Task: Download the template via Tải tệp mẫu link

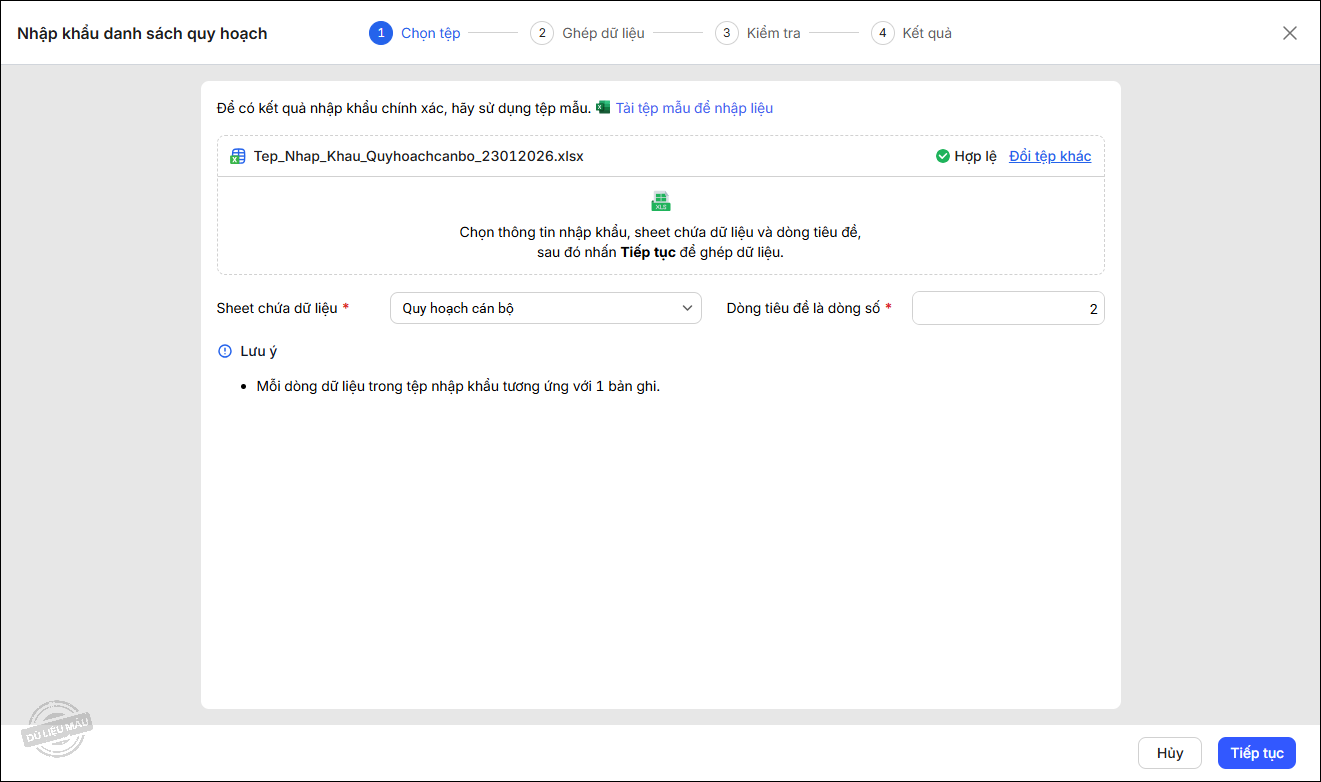Action: click(x=694, y=108)
